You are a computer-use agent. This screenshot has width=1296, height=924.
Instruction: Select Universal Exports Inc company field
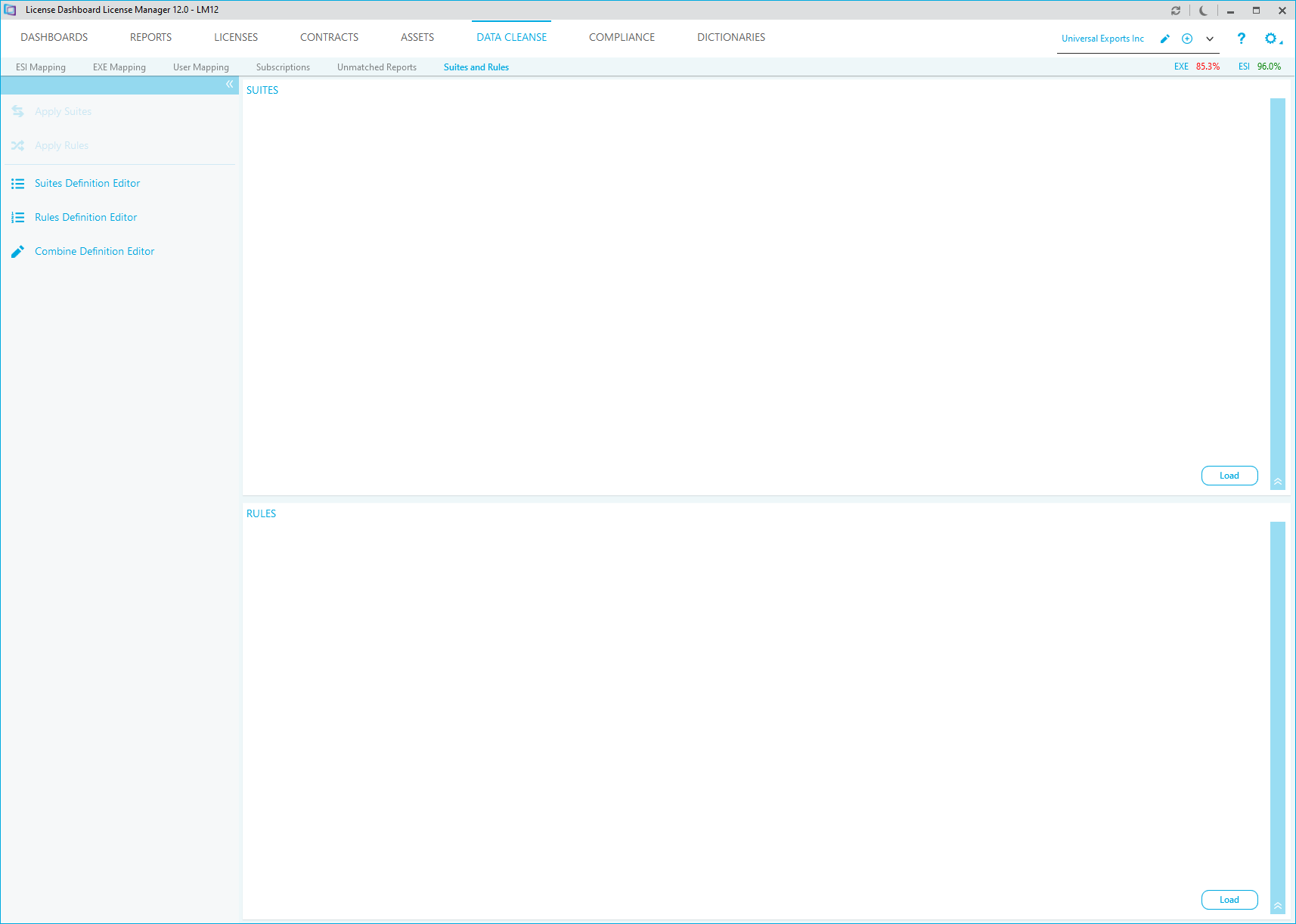(x=1102, y=39)
